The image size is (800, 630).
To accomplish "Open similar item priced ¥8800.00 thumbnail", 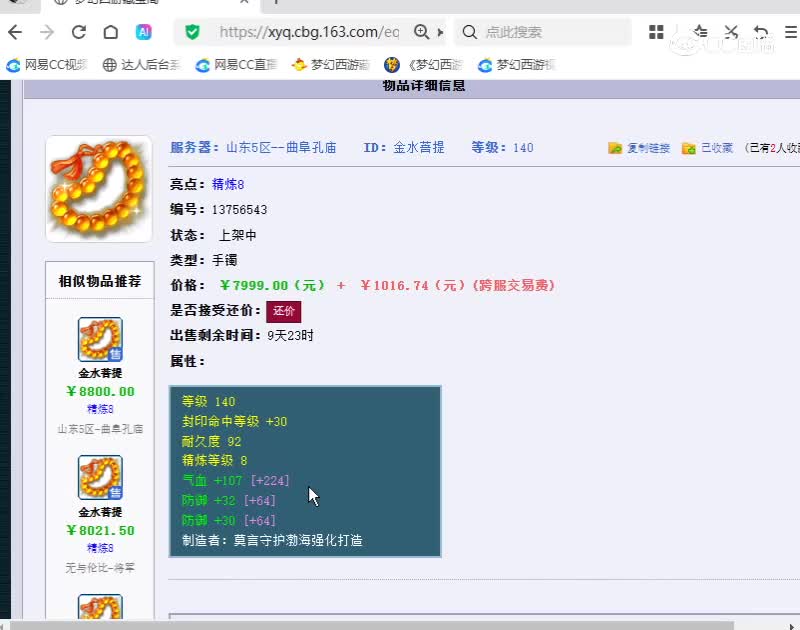I will 100,339.
